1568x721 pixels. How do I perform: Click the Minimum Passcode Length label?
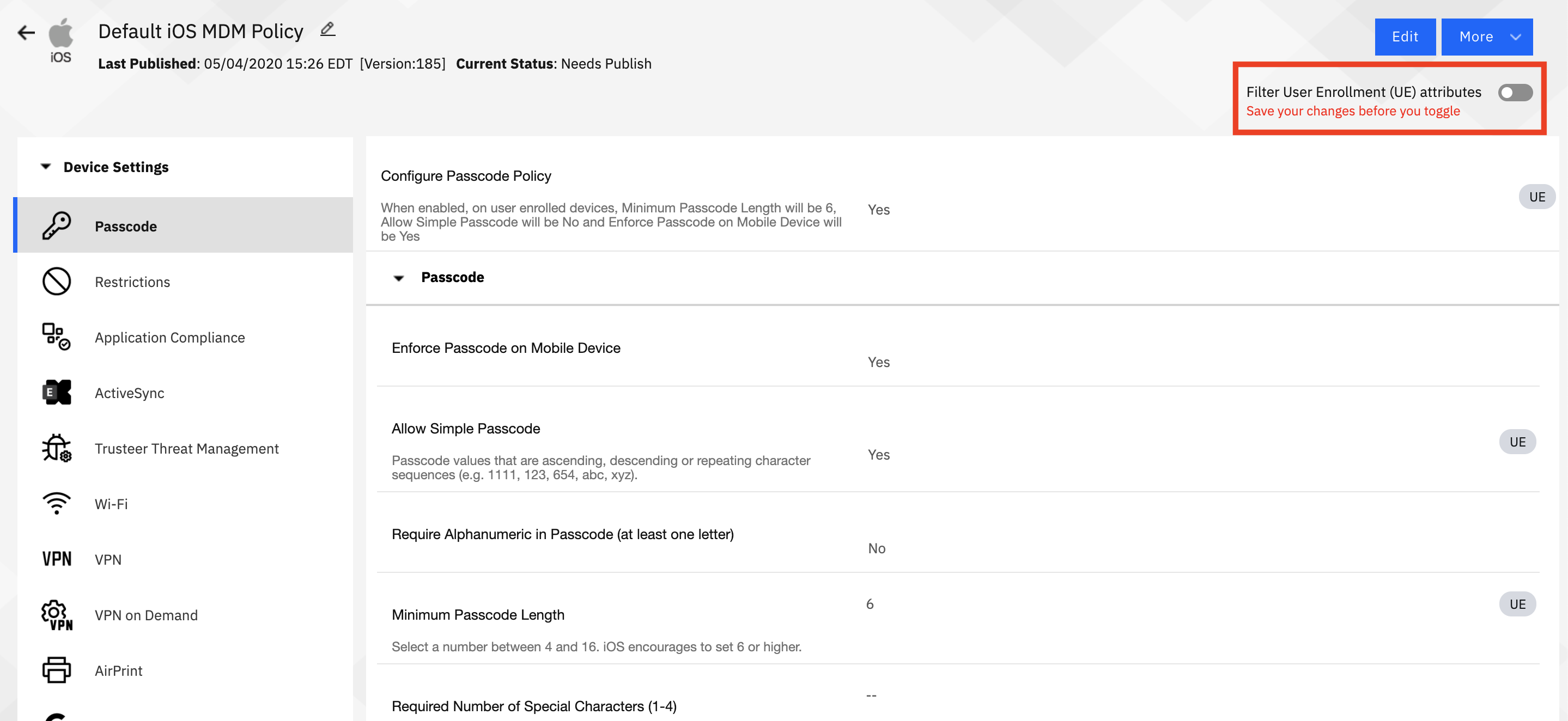click(478, 615)
